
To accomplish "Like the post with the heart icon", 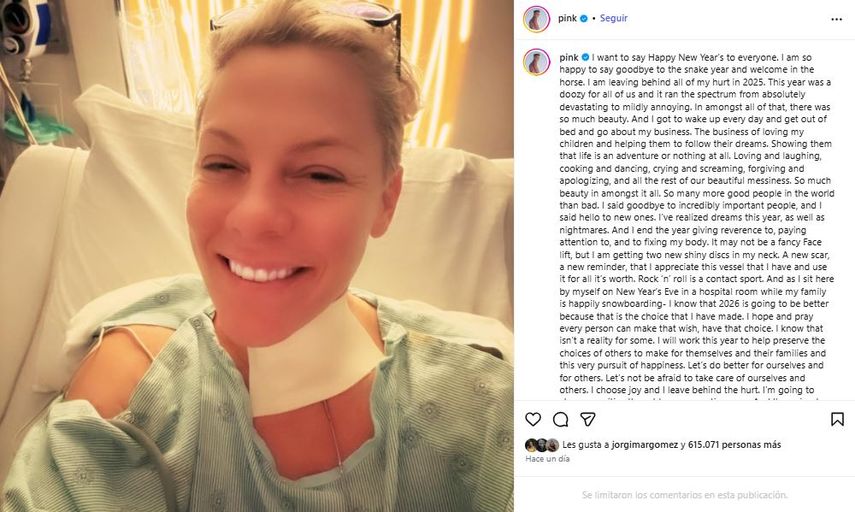I will (x=533, y=419).
